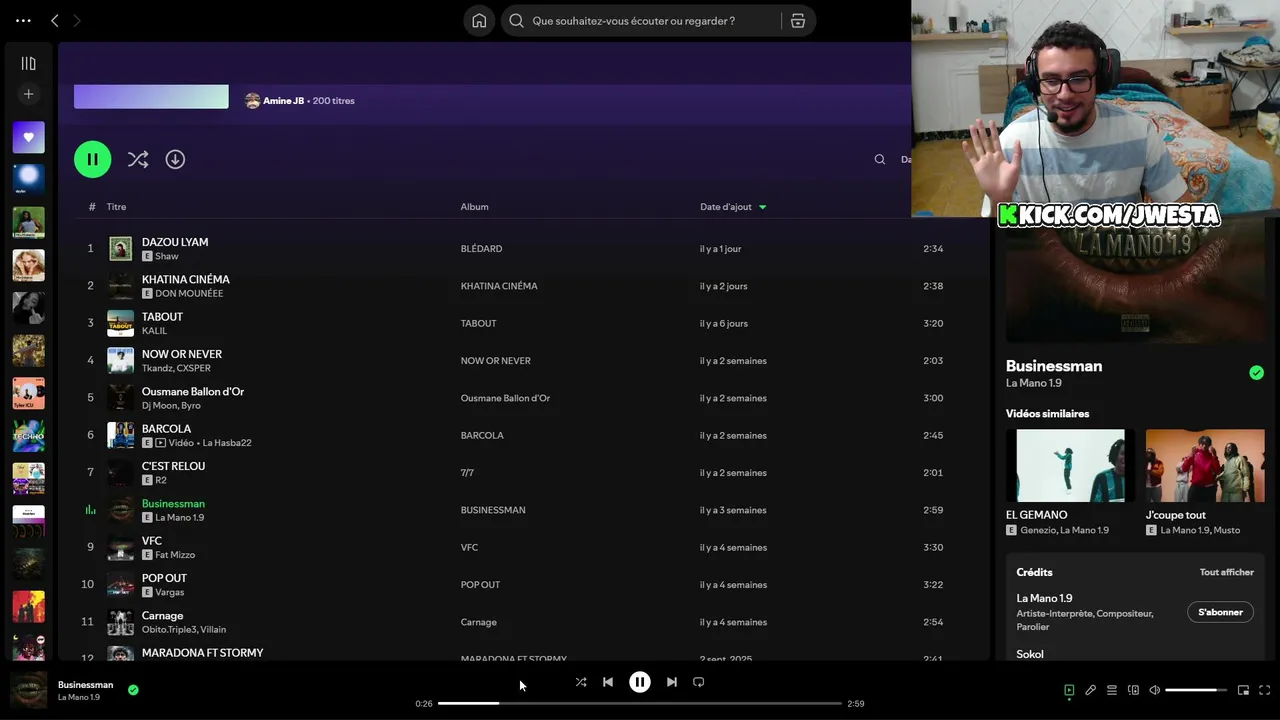Toggle shuffle next to the green button
Image resolution: width=1280 pixels, height=720 pixels.
(x=138, y=159)
